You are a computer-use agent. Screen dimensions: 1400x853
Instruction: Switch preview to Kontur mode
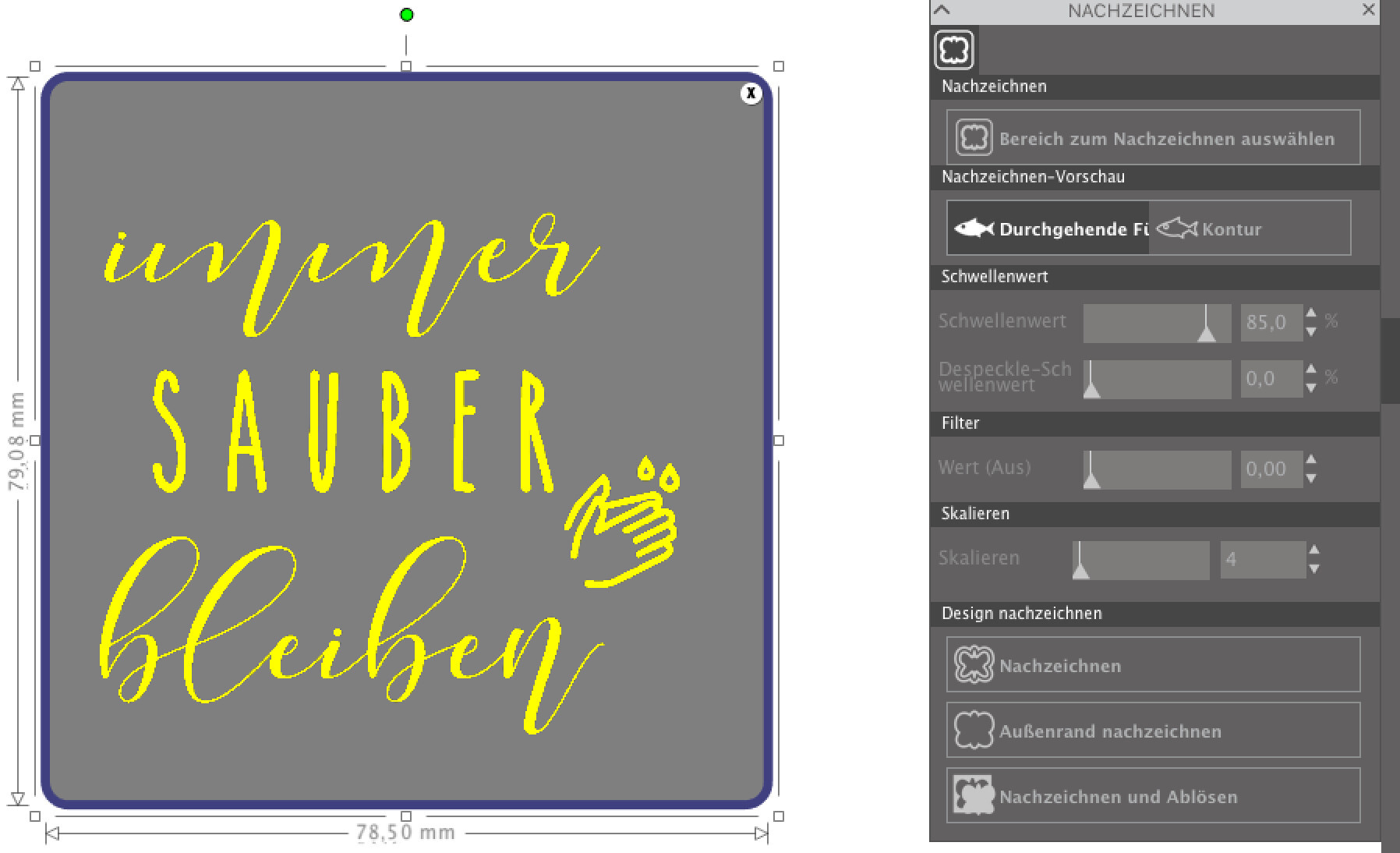pyautogui.click(x=1250, y=228)
